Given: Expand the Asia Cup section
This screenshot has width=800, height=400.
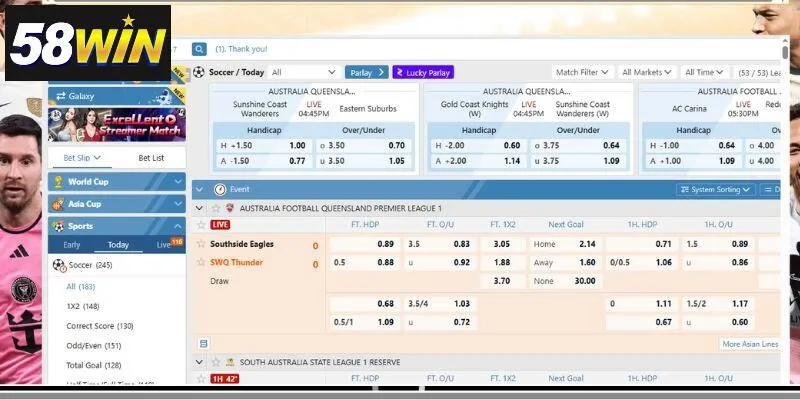Looking at the screenshot, I should 178,204.
